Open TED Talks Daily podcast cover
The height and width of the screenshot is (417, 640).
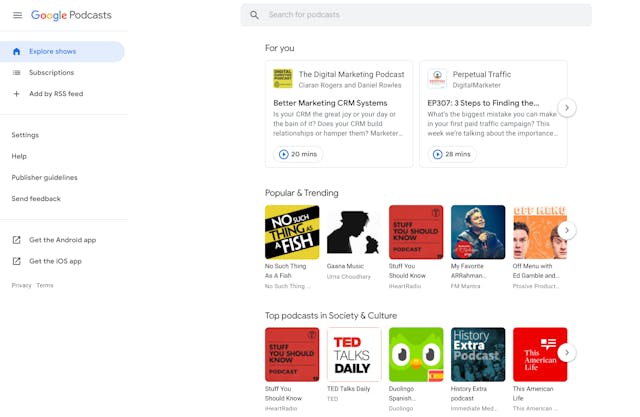tap(354, 354)
